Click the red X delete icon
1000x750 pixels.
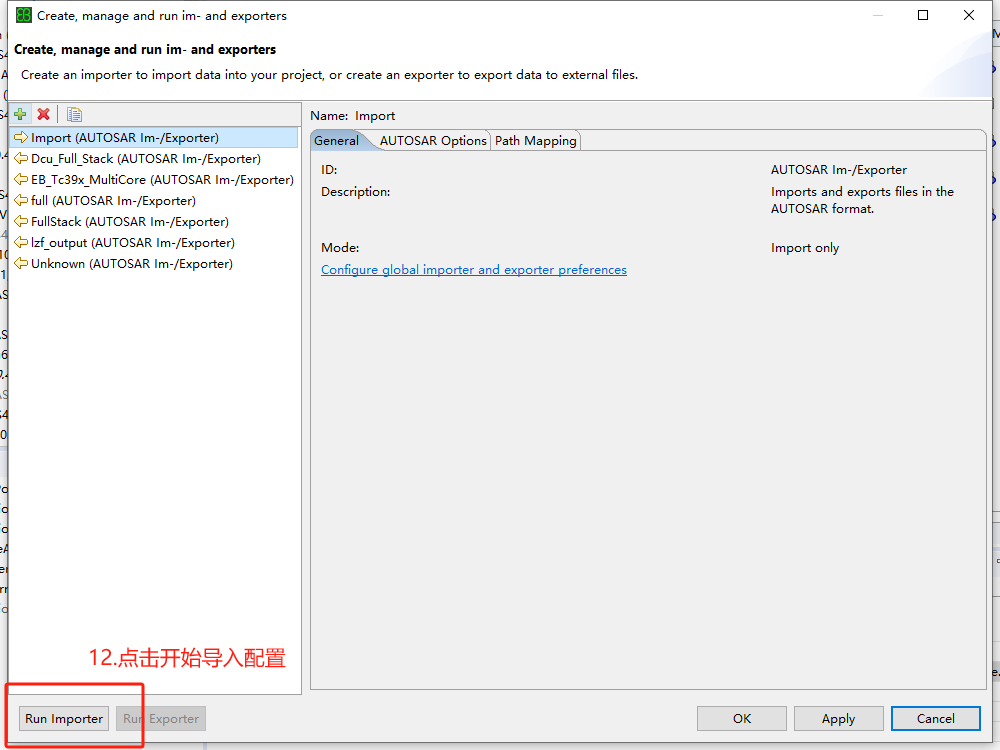click(43, 115)
